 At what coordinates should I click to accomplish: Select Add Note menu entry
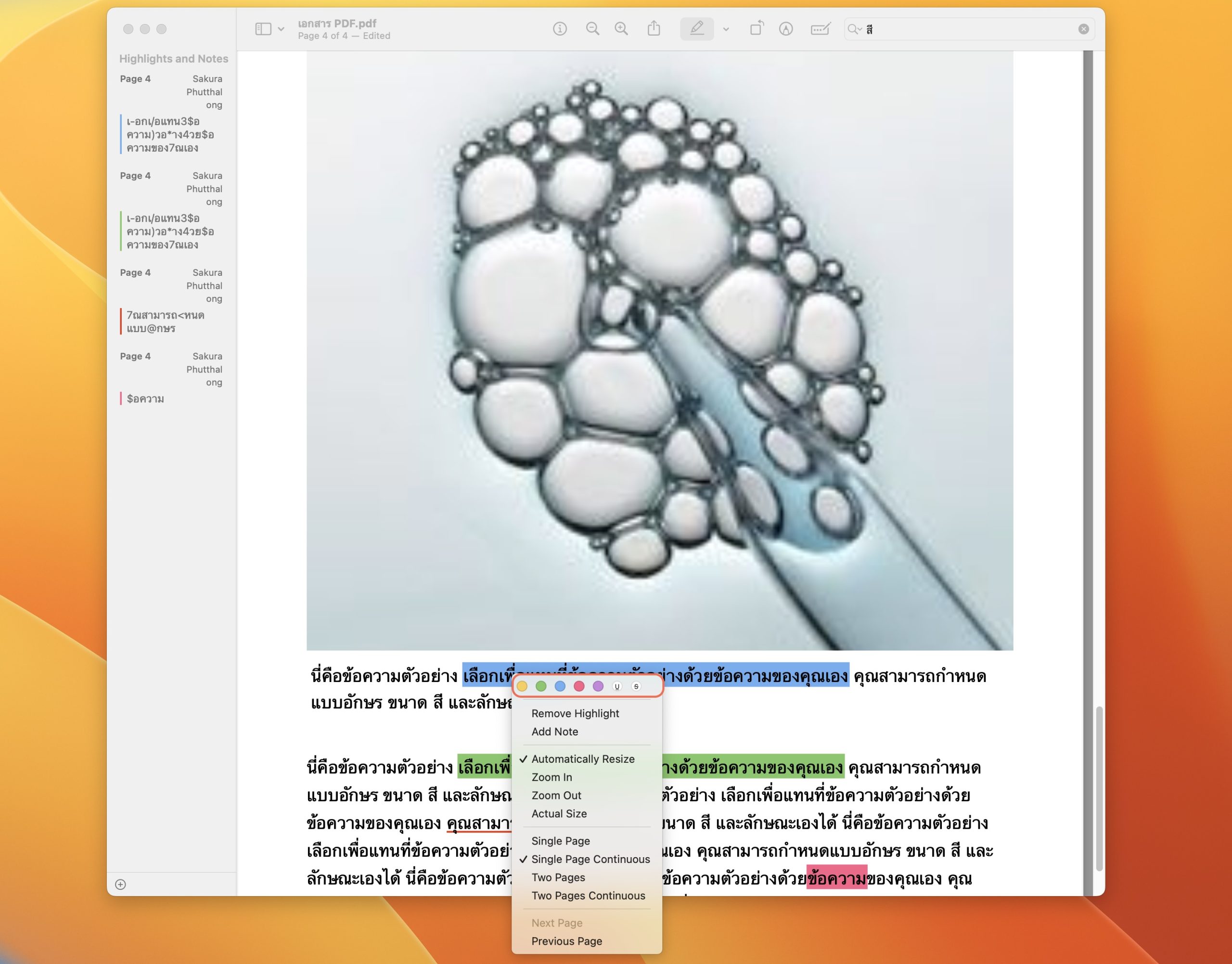[x=555, y=732]
